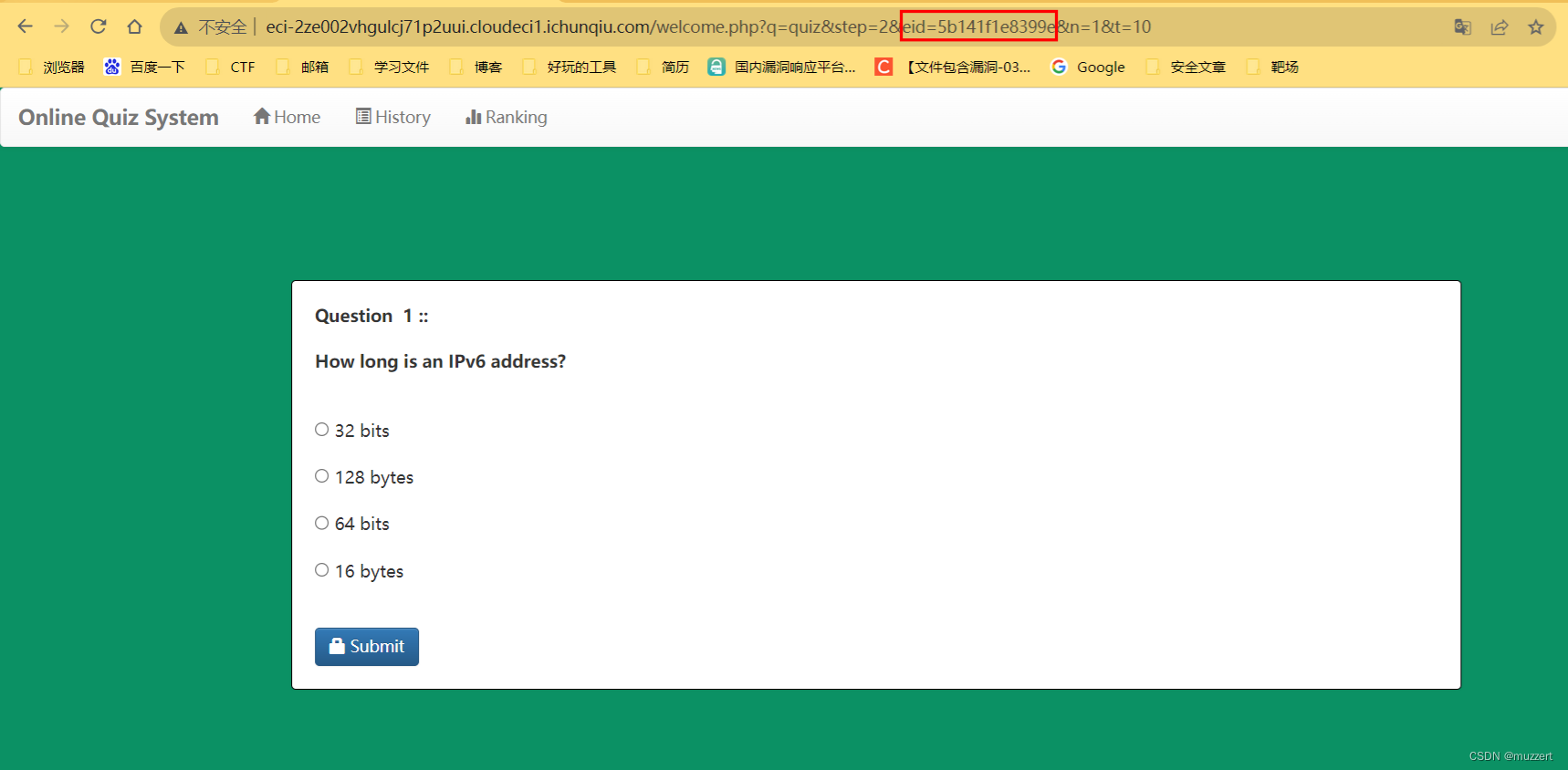
Task: Select the 128 bytes radio option
Action: 322,476
